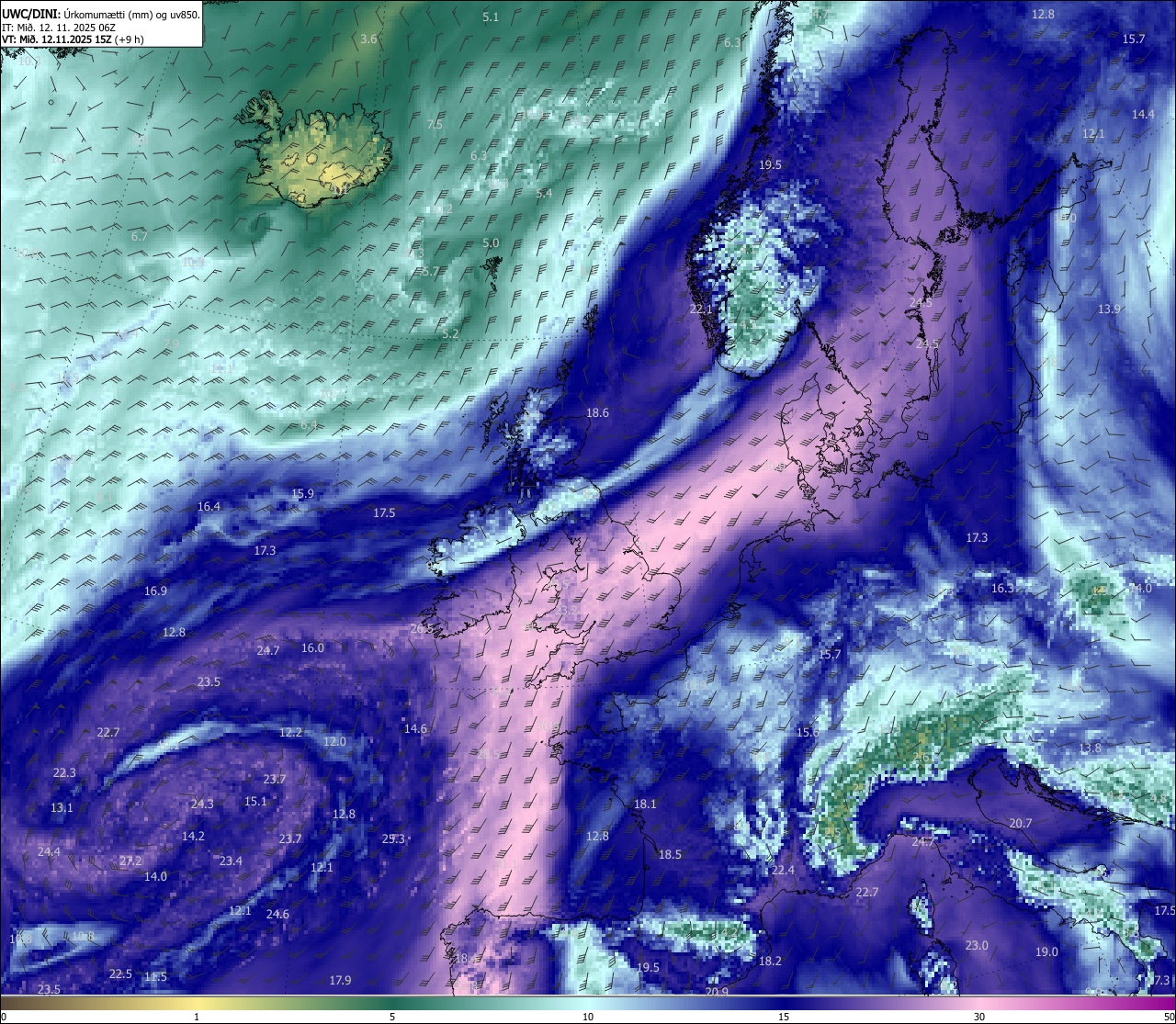Image resolution: width=1176 pixels, height=1024 pixels.
Task: Click the 15.1 value in the Atlantic swirl
Action: point(255,802)
